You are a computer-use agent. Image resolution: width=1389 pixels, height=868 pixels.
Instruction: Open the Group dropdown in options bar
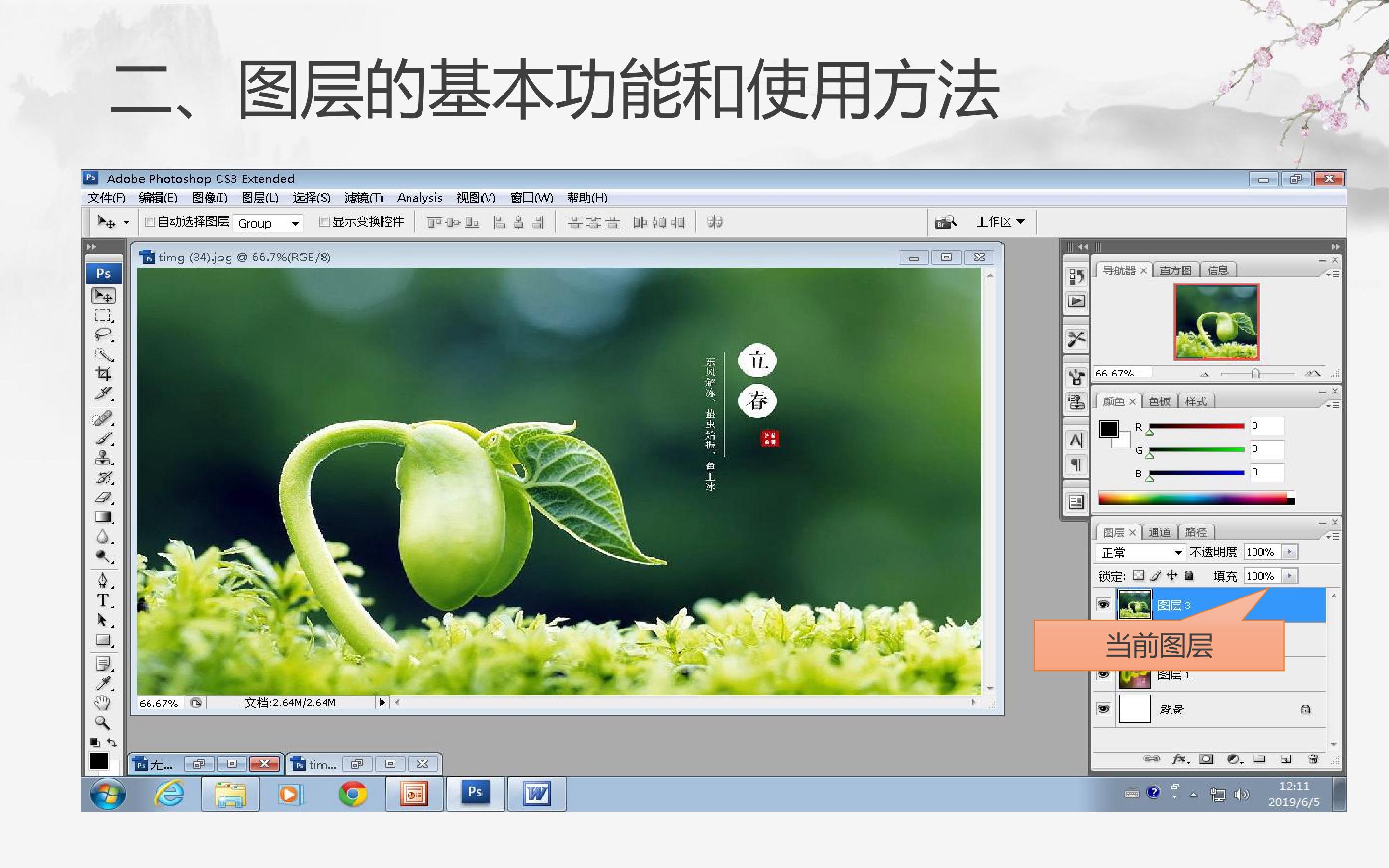(268, 223)
